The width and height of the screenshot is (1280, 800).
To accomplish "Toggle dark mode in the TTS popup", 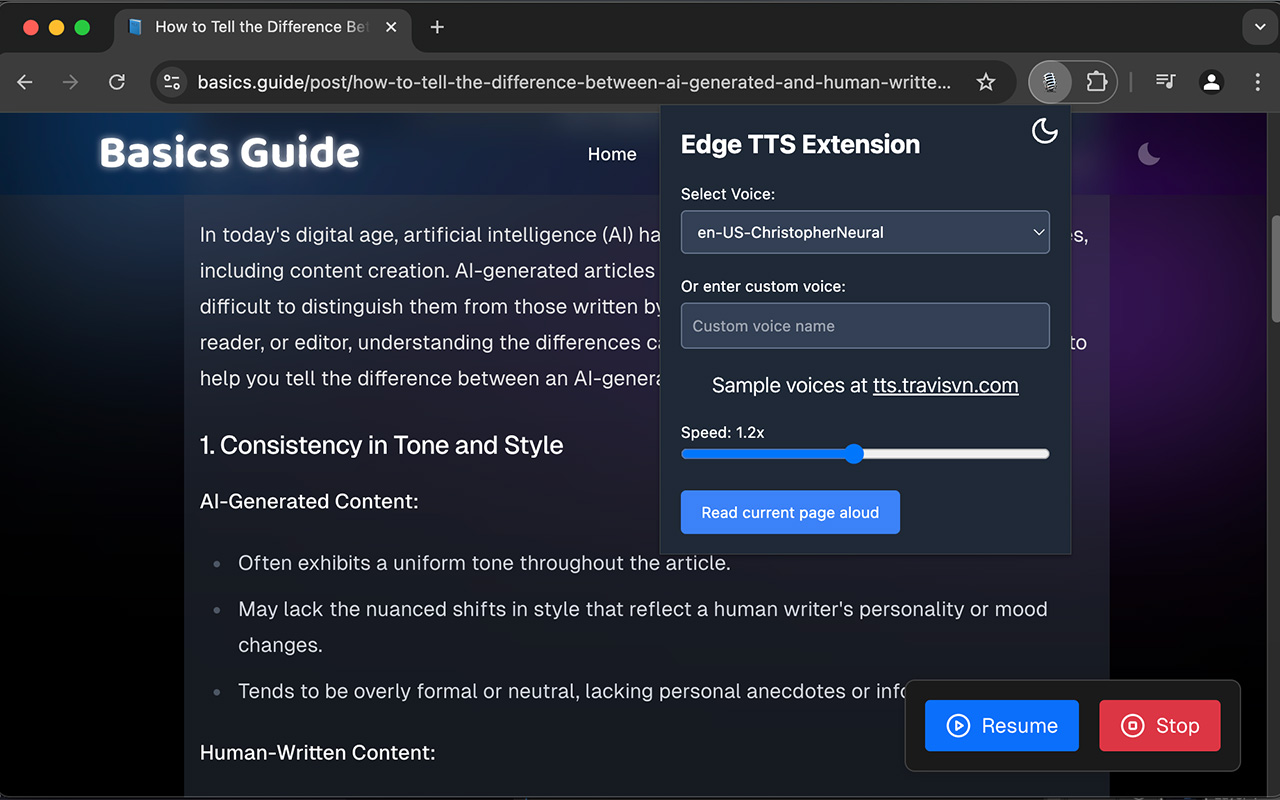I will click(1044, 131).
